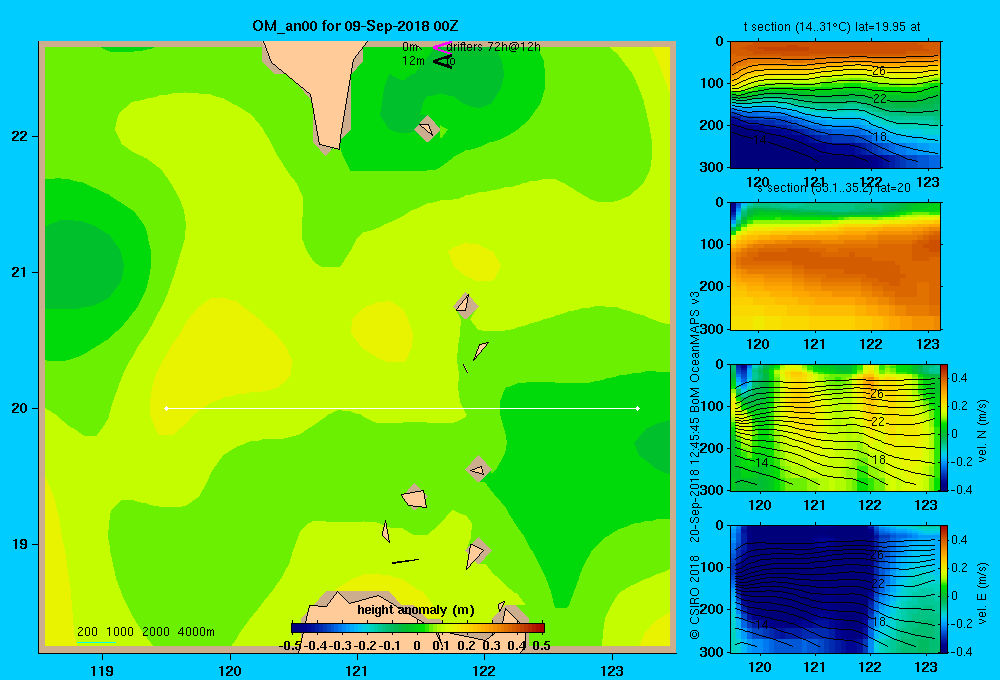Open the northward velocity section plot
The width and height of the screenshot is (1000, 680).
835,427
